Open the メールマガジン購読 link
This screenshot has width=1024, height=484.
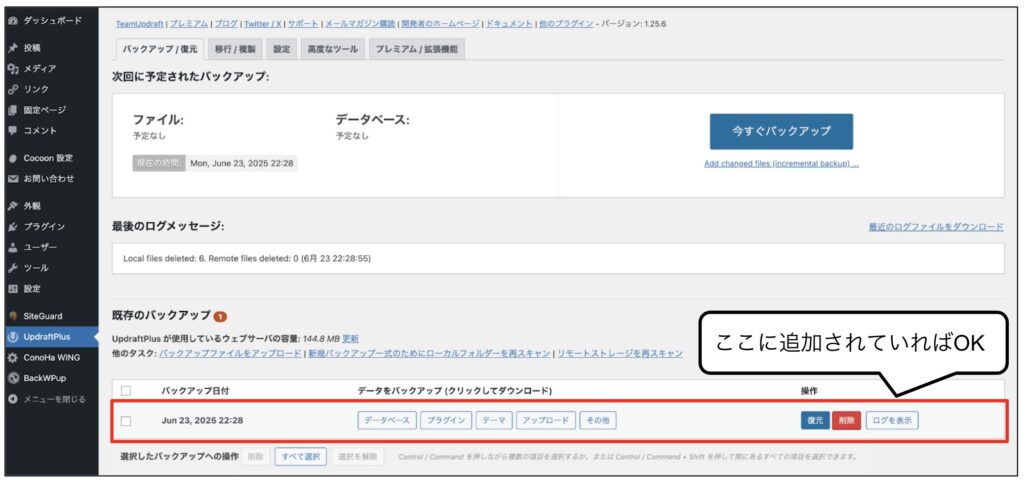pyautogui.click(x=360, y=24)
